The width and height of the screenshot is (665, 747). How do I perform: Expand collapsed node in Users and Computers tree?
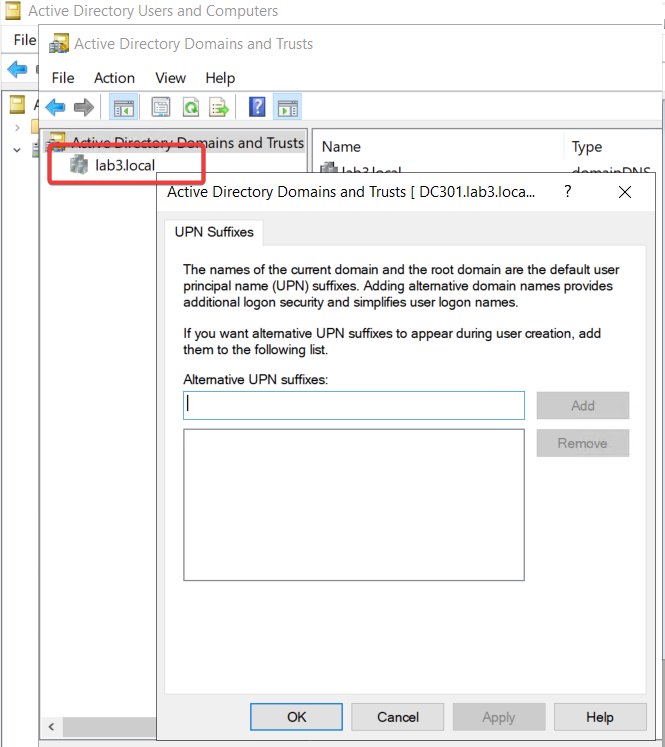(17, 128)
